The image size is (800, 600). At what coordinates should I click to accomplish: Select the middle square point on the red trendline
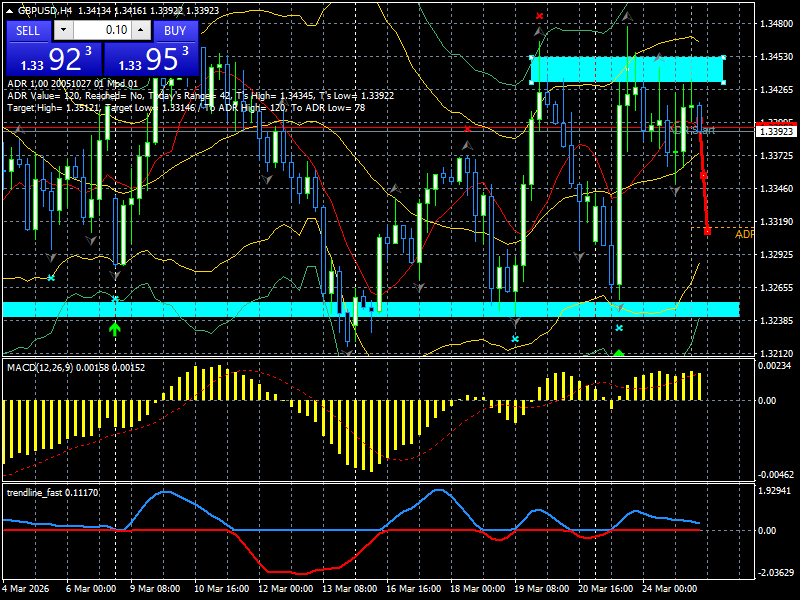point(703,176)
